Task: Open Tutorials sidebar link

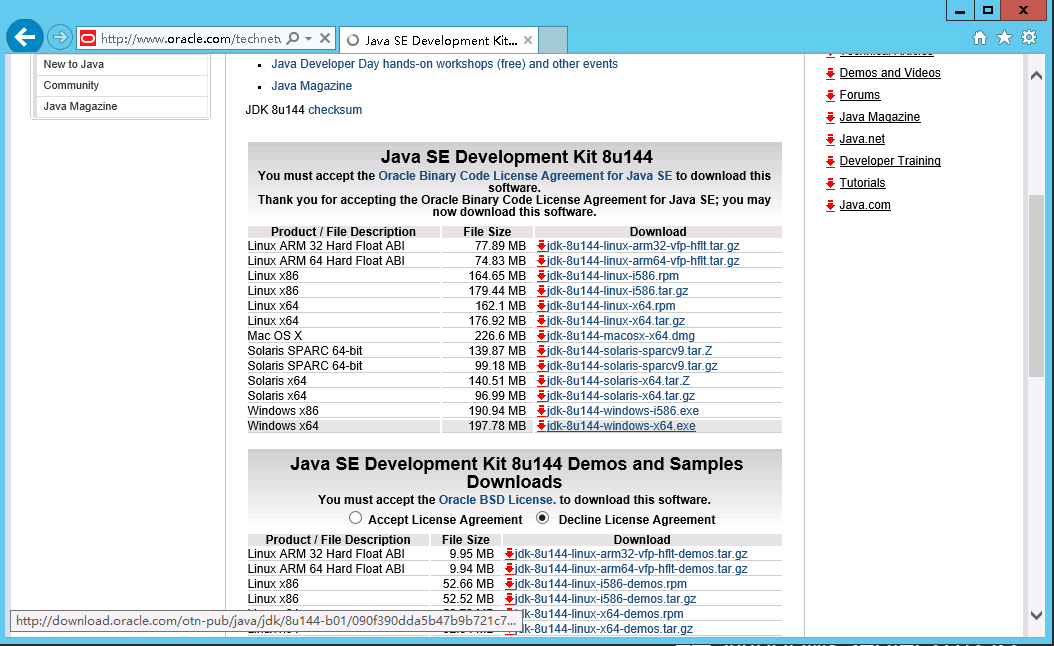Action: click(862, 183)
